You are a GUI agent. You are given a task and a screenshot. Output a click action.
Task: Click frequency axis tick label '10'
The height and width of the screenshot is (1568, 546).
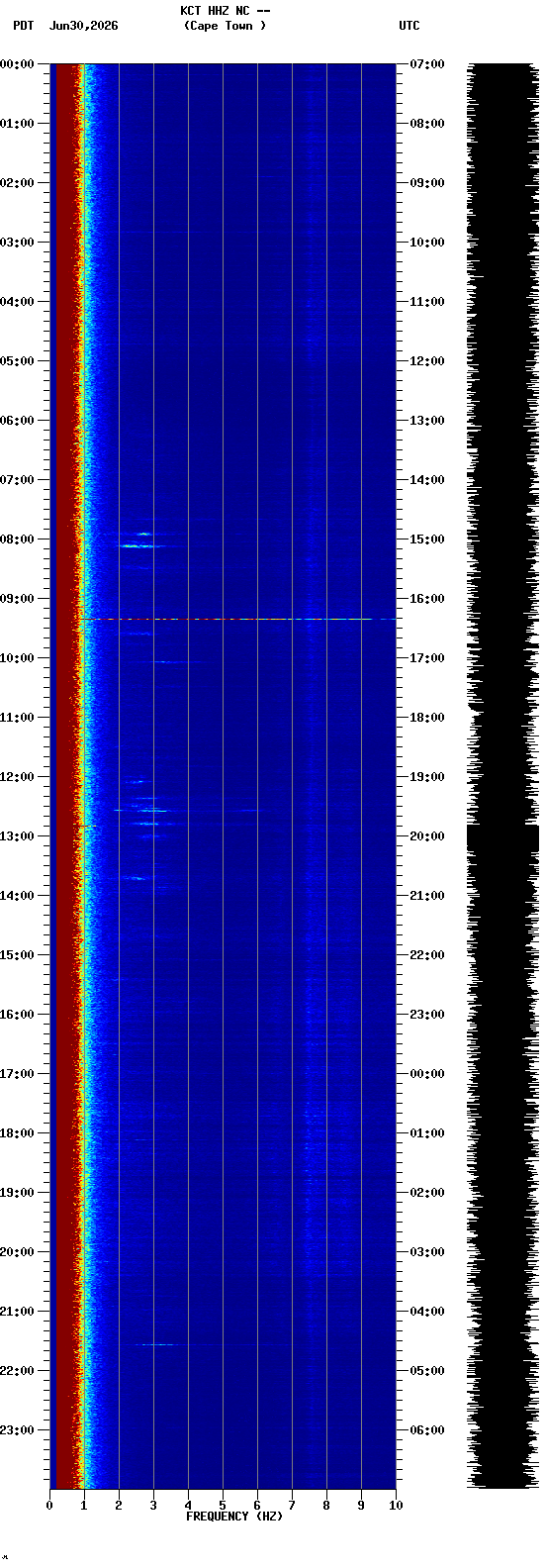396,1506
